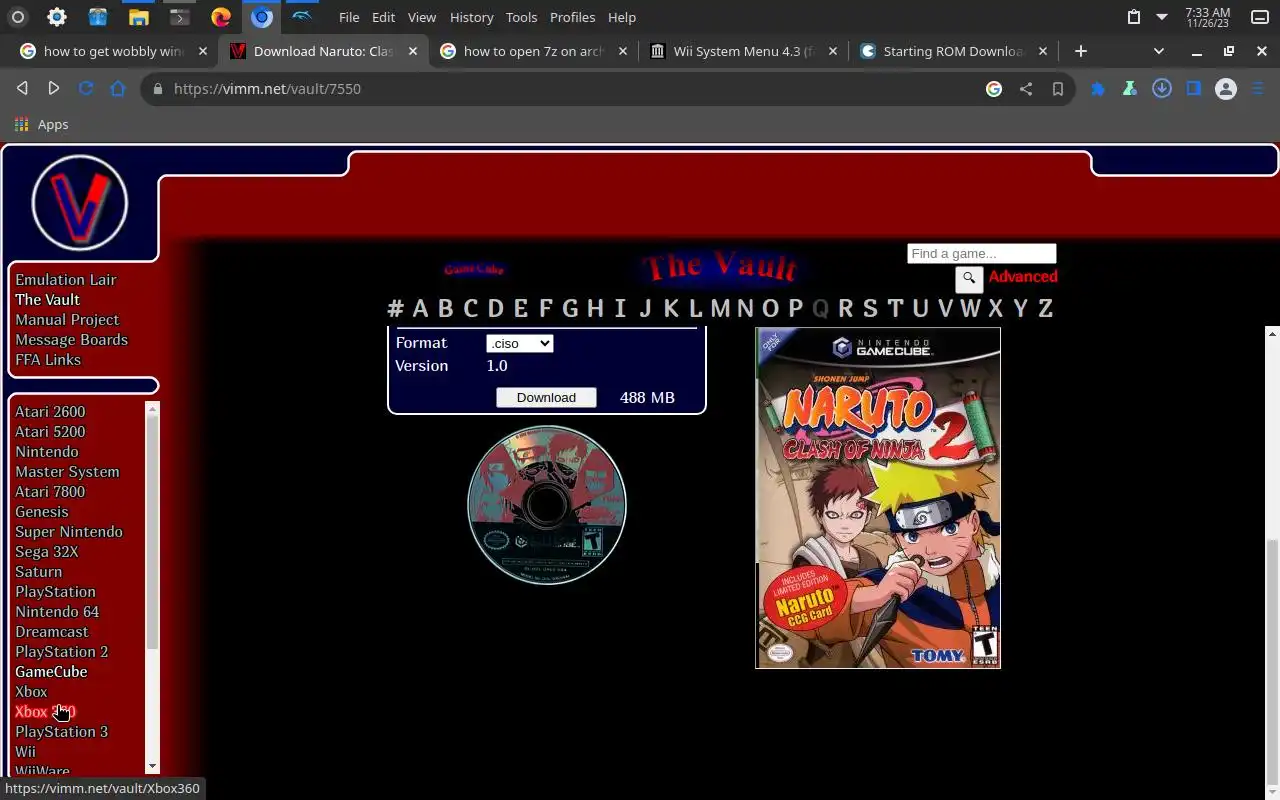Click the Advanced search link
The image size is (1280, 800).
pos(1023,277)
